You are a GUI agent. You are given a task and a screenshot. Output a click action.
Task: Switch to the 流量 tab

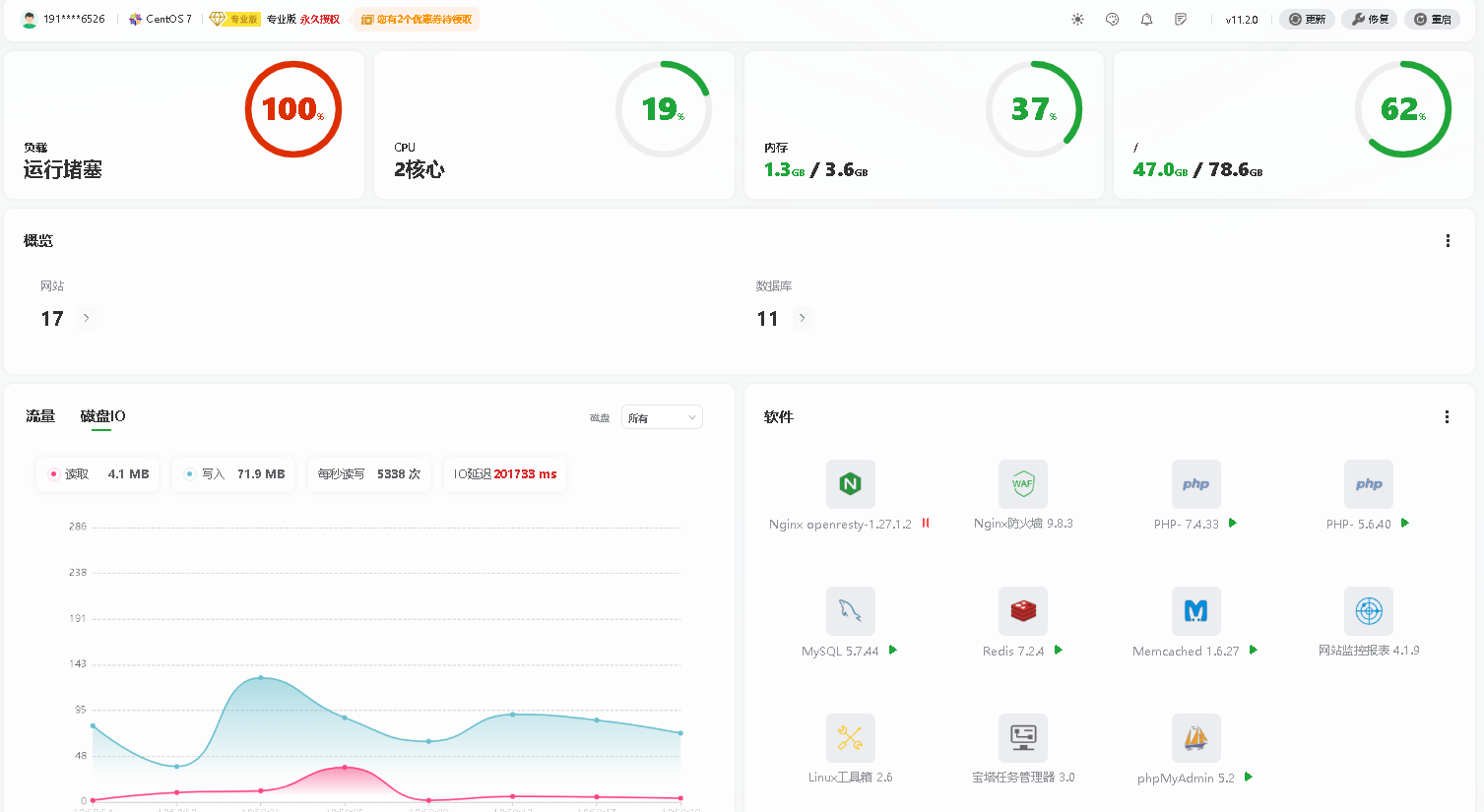40,416
